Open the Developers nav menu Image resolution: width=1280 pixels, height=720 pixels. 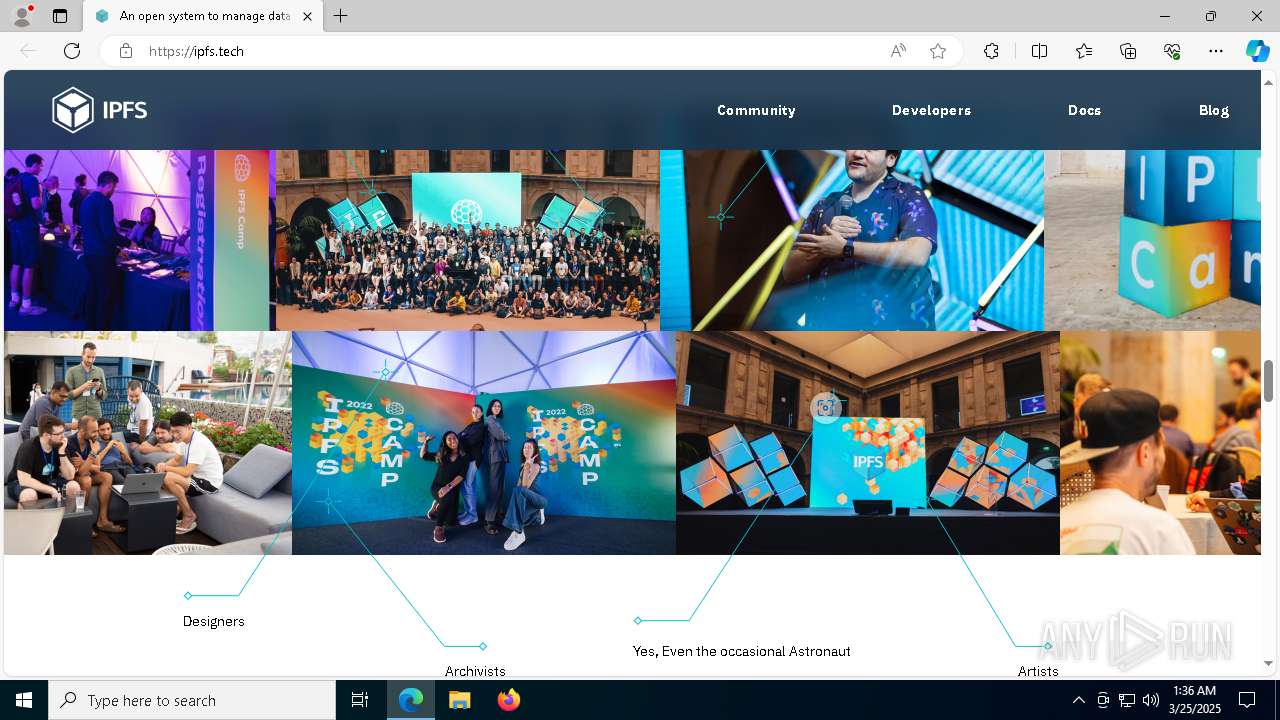click(x=931, y=110)
